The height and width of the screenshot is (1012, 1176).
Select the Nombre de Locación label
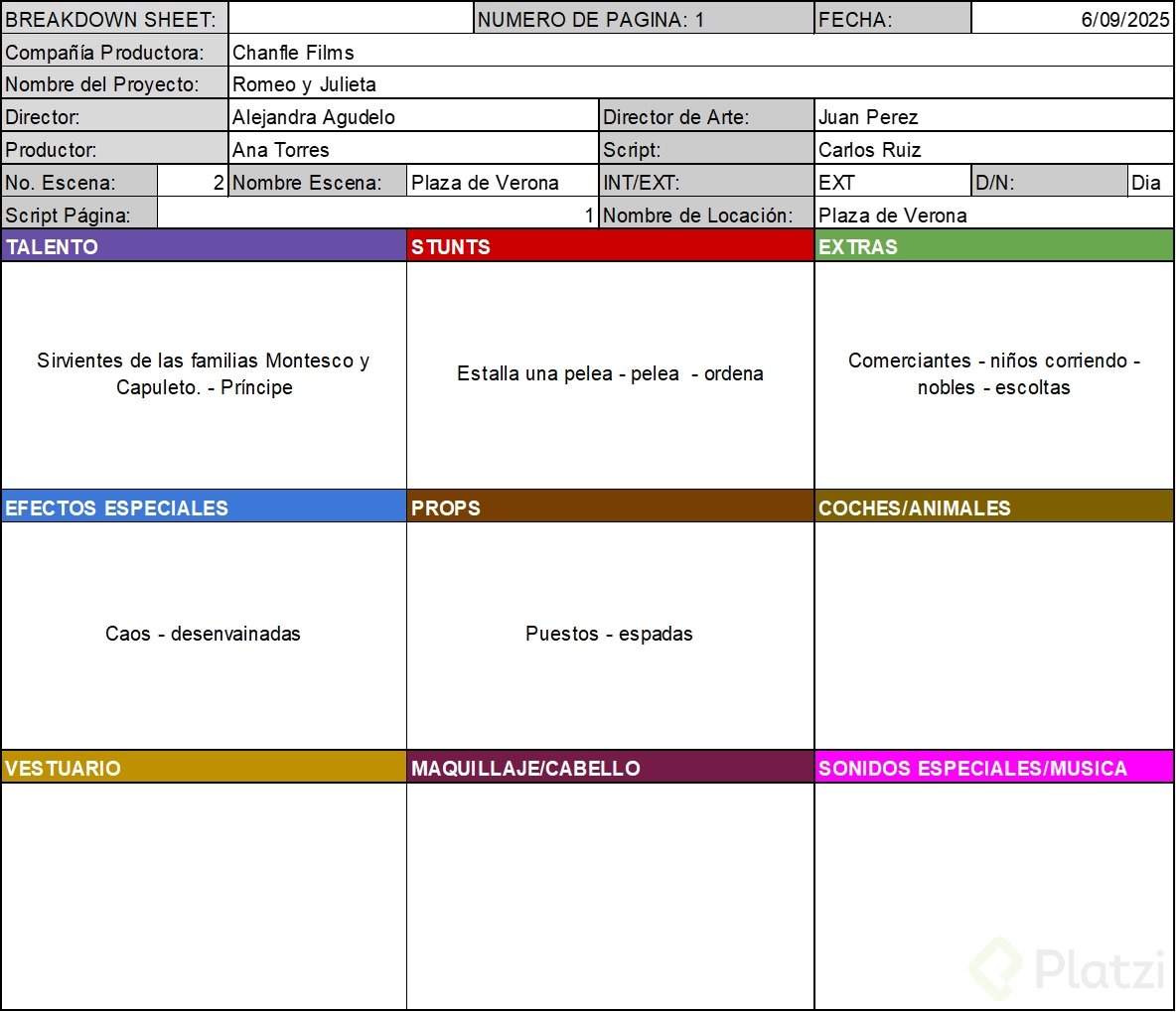(706, 215)
